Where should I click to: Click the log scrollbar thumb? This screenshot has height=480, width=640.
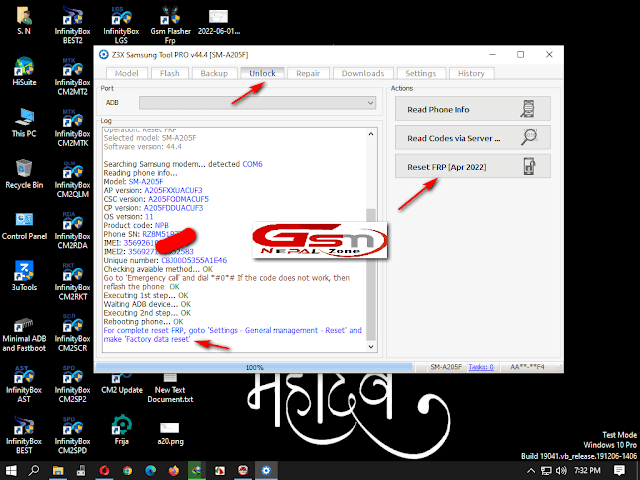pos(371,274)
